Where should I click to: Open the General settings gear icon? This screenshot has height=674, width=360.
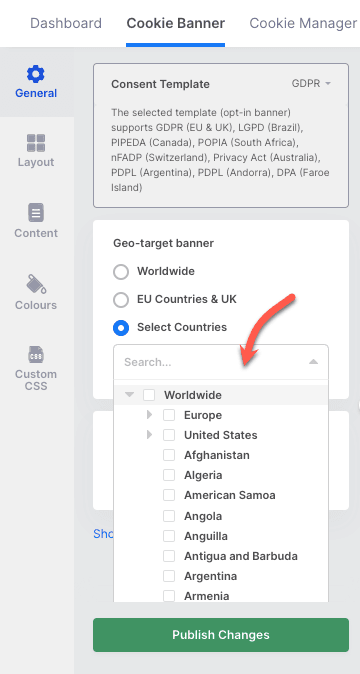[36, 74]
